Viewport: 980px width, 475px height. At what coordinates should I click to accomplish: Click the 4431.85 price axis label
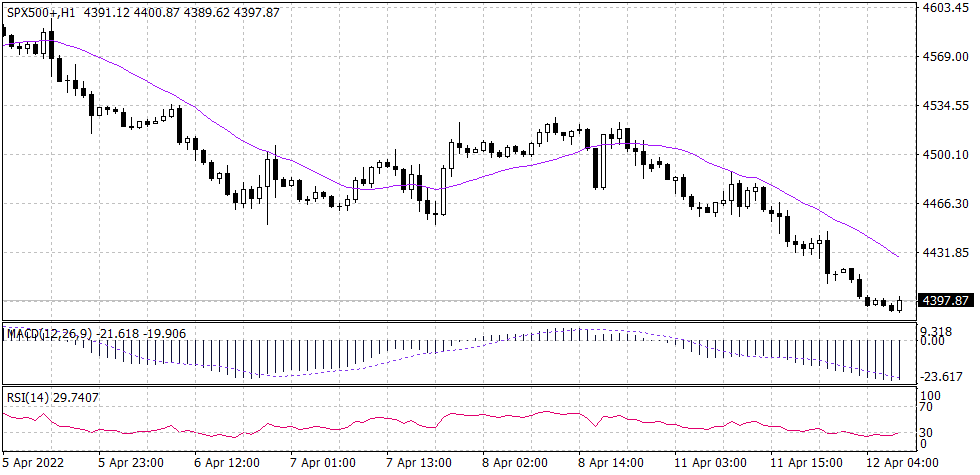[x=946, y=253]
